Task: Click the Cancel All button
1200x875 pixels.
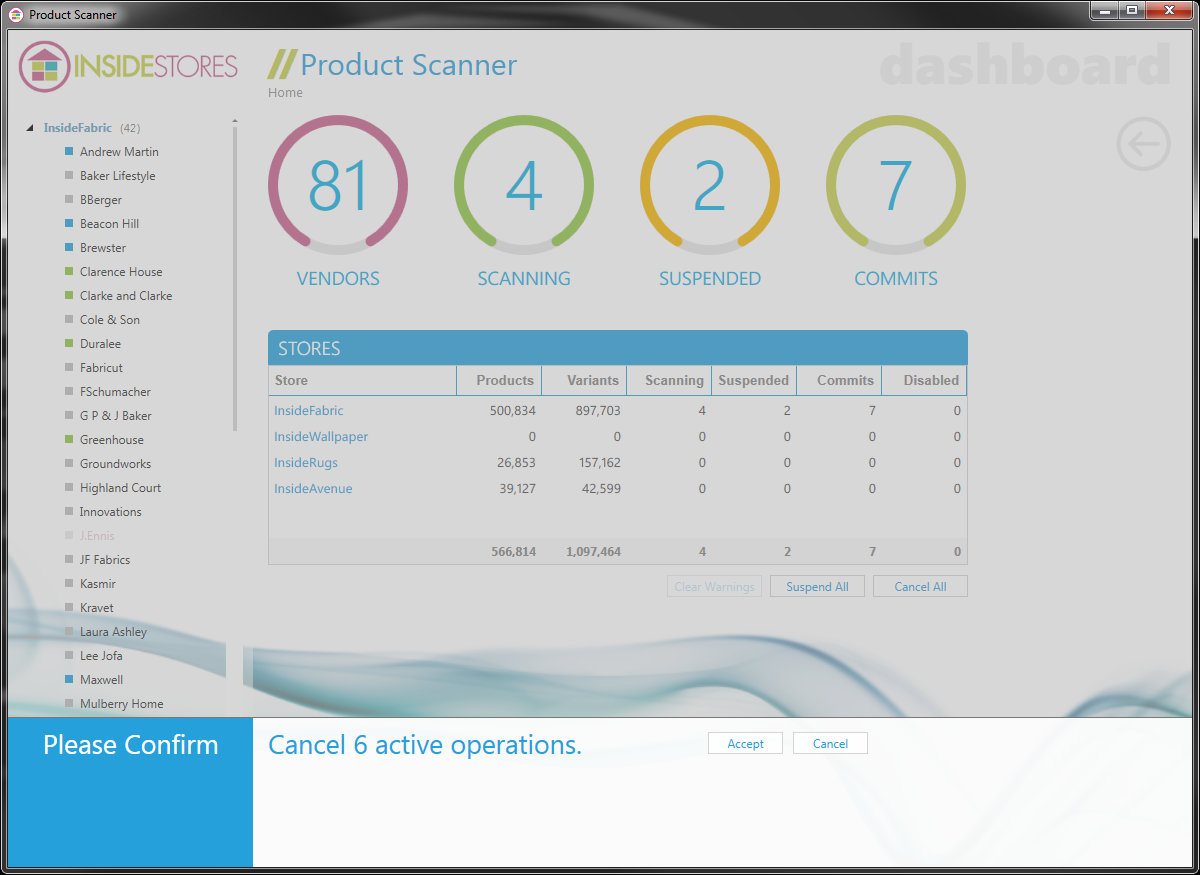Action: tap(920, 587)
